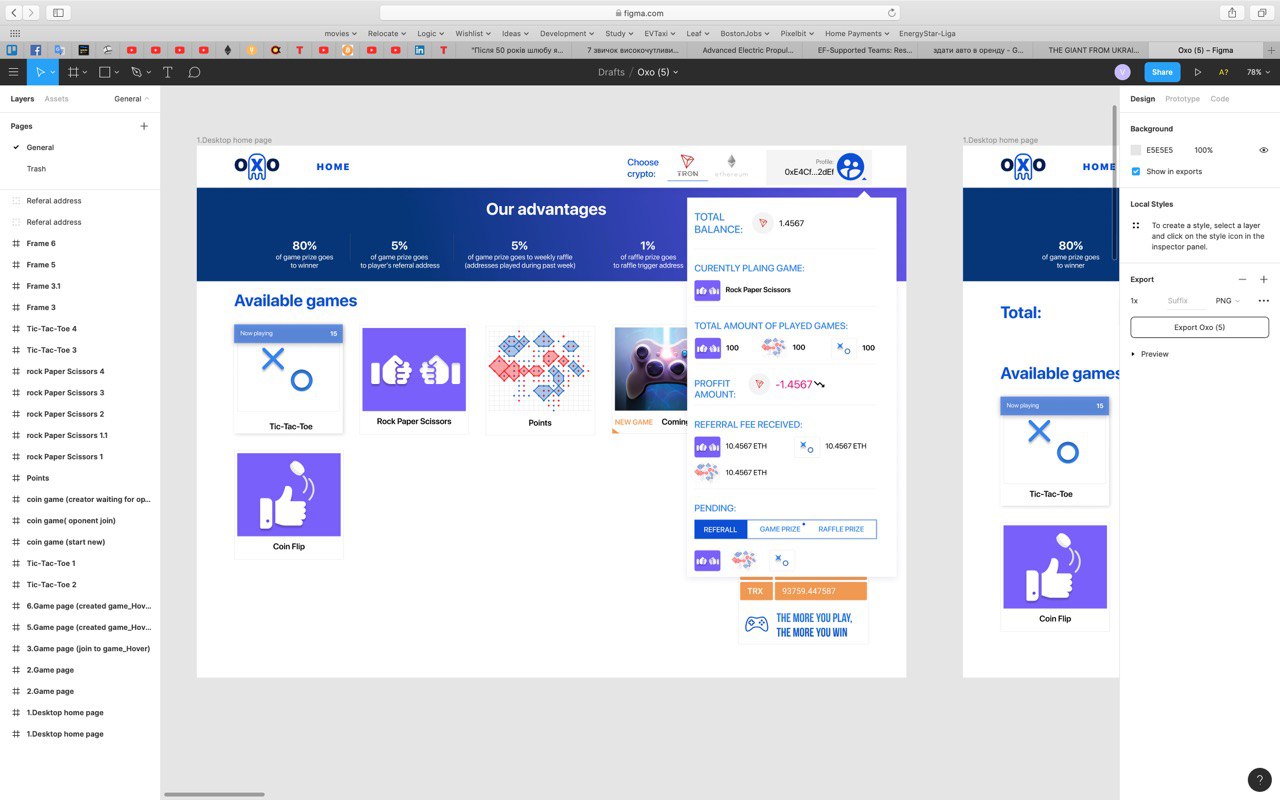Reload the page in address bar

click(x=891, y=13)
